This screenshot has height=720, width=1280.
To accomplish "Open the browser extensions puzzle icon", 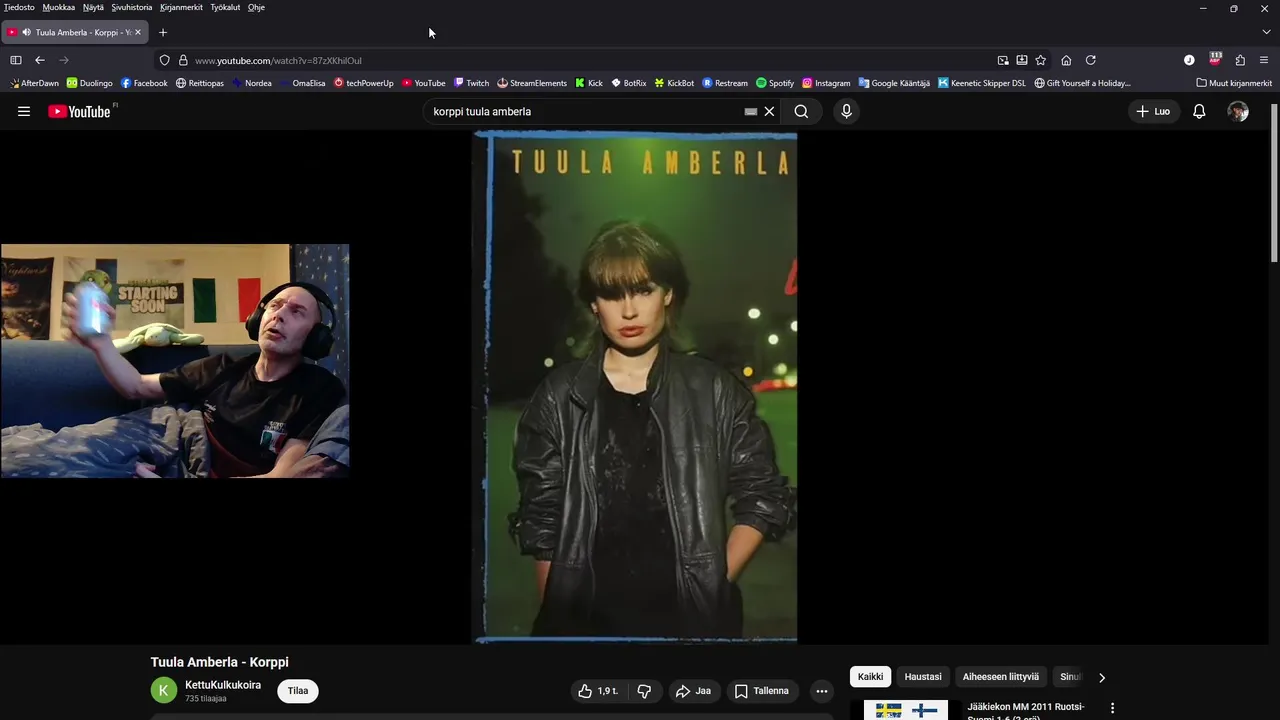I will pos(1240,60).
